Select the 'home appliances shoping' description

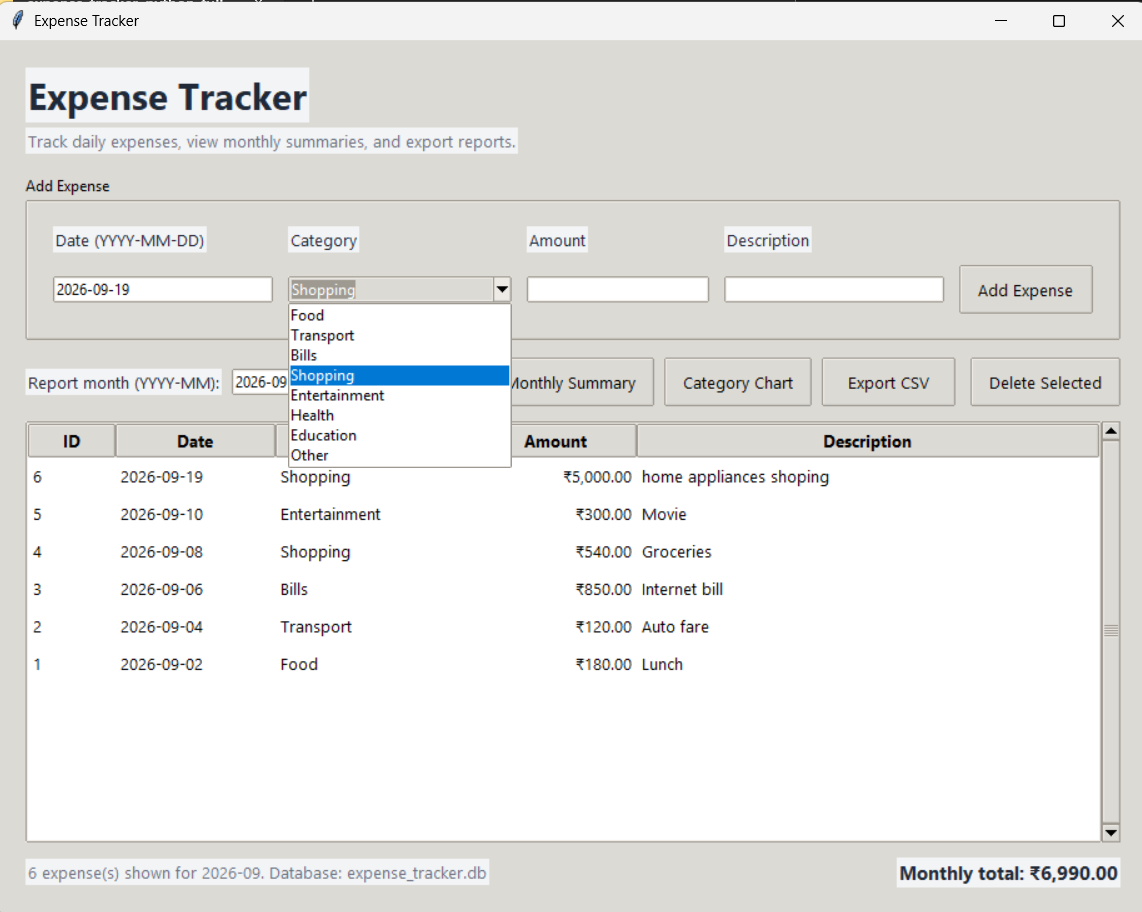pyautogui.click(x=735, y=477)
